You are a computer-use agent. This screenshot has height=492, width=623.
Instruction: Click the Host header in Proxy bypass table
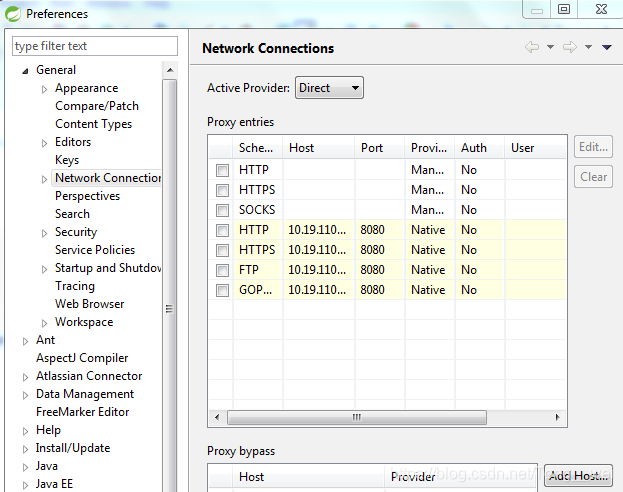coord(308,477)
